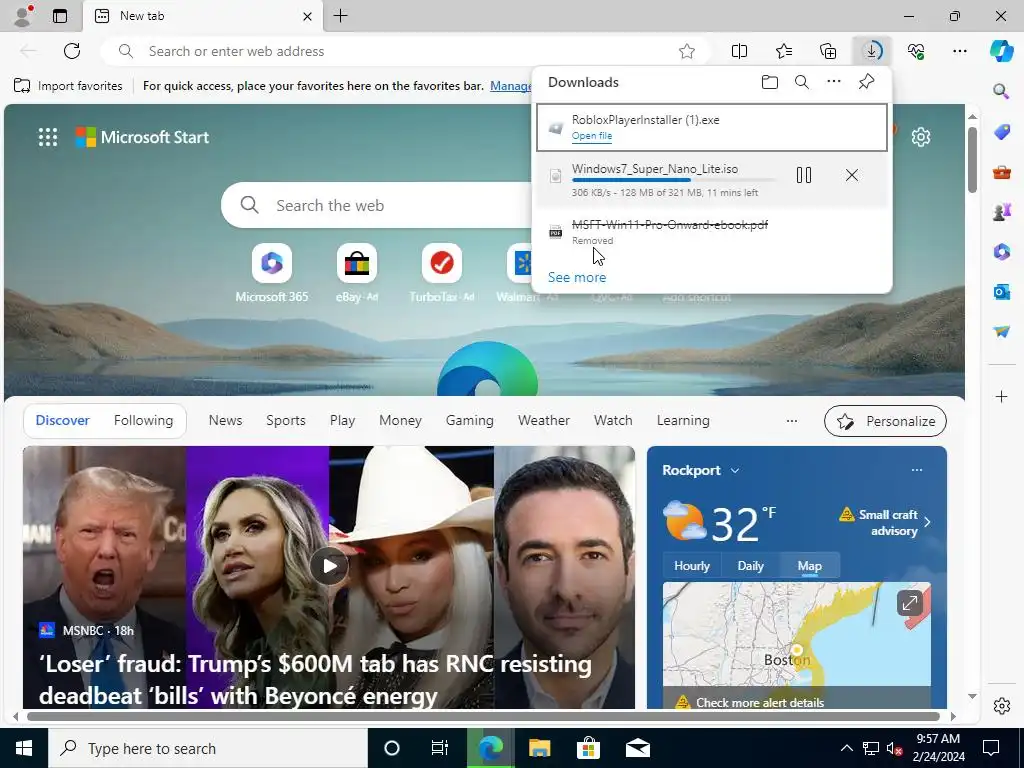
Task: Open downloads folder icon in panel
Action: (770, 82)
